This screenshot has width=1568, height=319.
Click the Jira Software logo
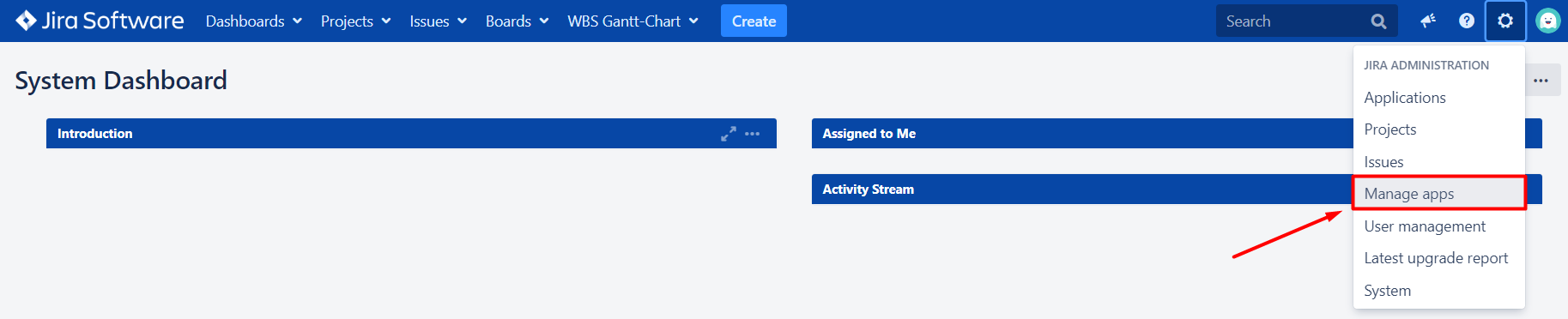click(100, 21)
